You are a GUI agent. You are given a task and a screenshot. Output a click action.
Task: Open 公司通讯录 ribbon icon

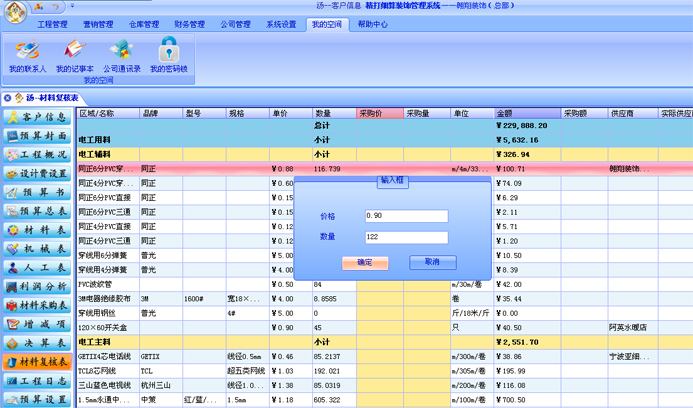122,57
